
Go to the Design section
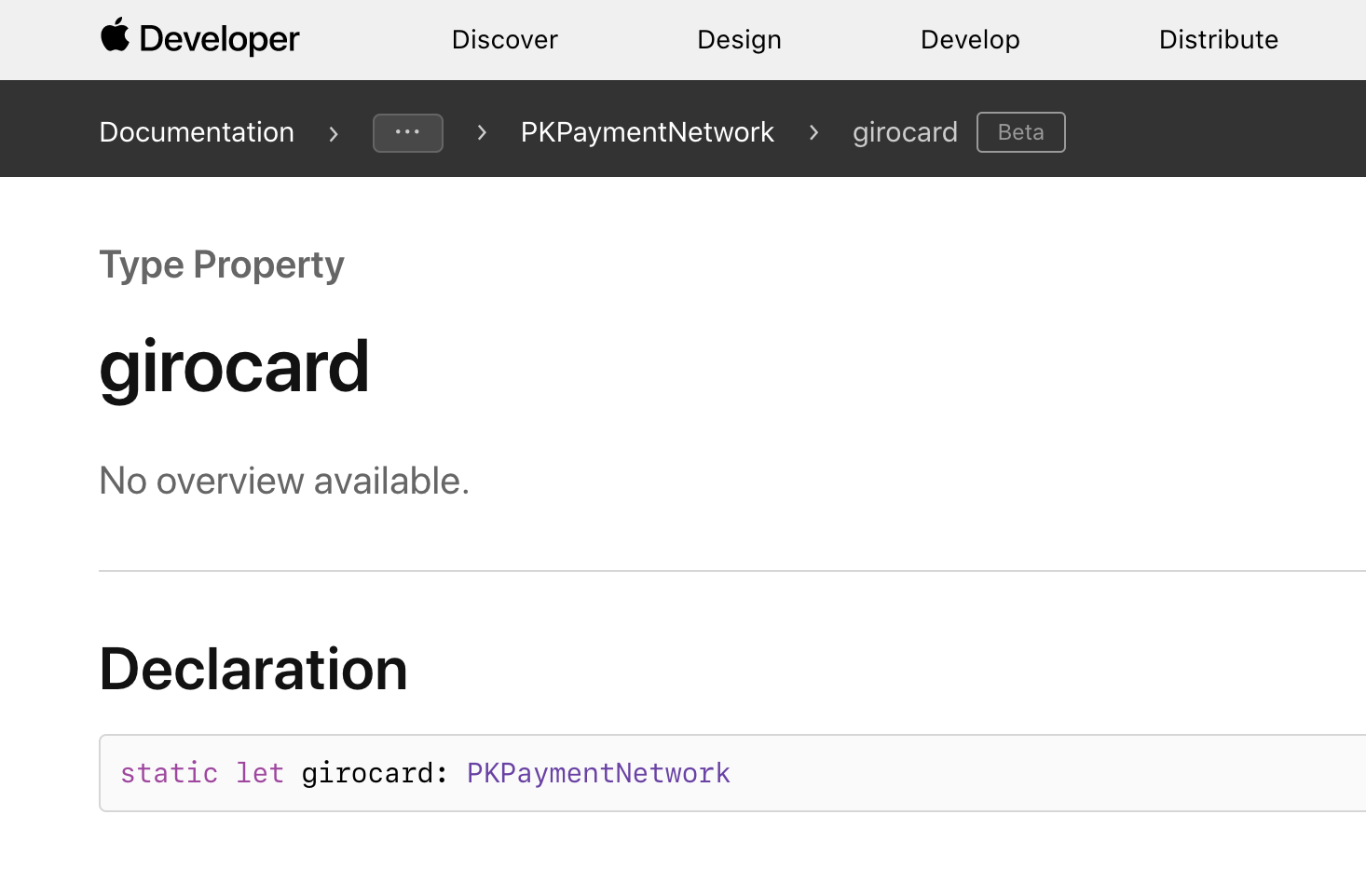pos(739,39)
